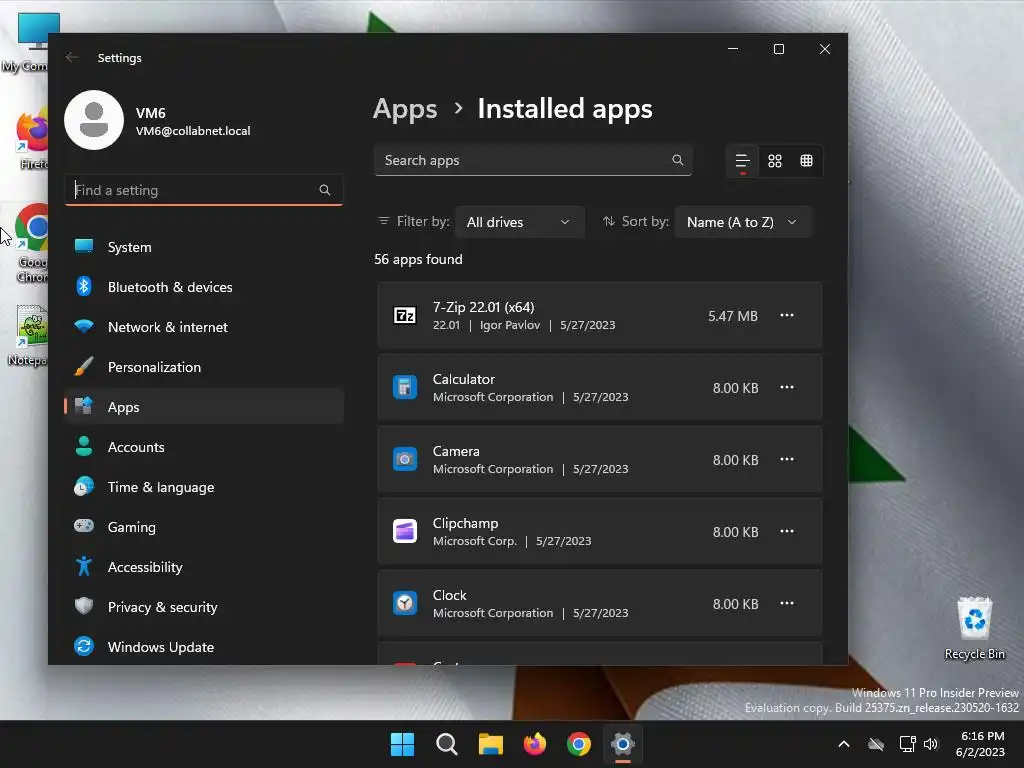Open taskbar Search
The height and width of the screenshot is (768, 1024).
coord(447,744)
